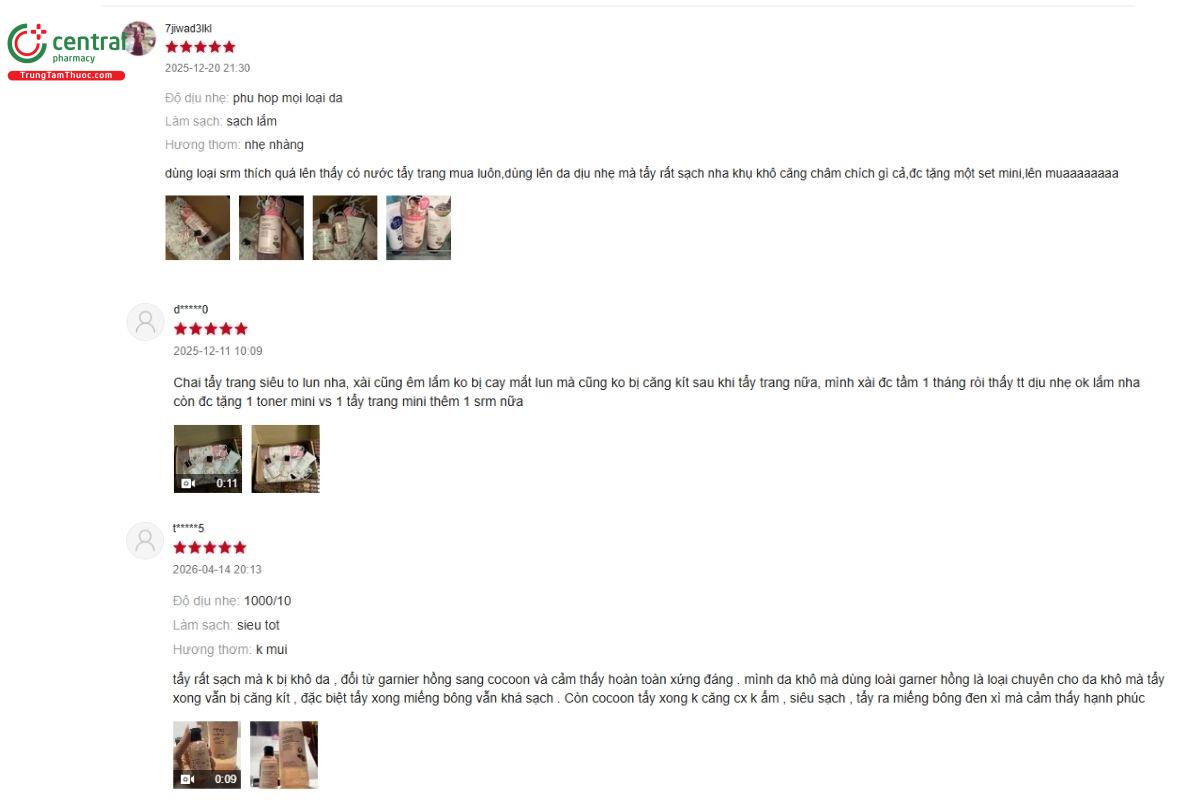Click the five-star rating of 7jiwad3lkl
The image size is (1200, 800).
[200, 47]
